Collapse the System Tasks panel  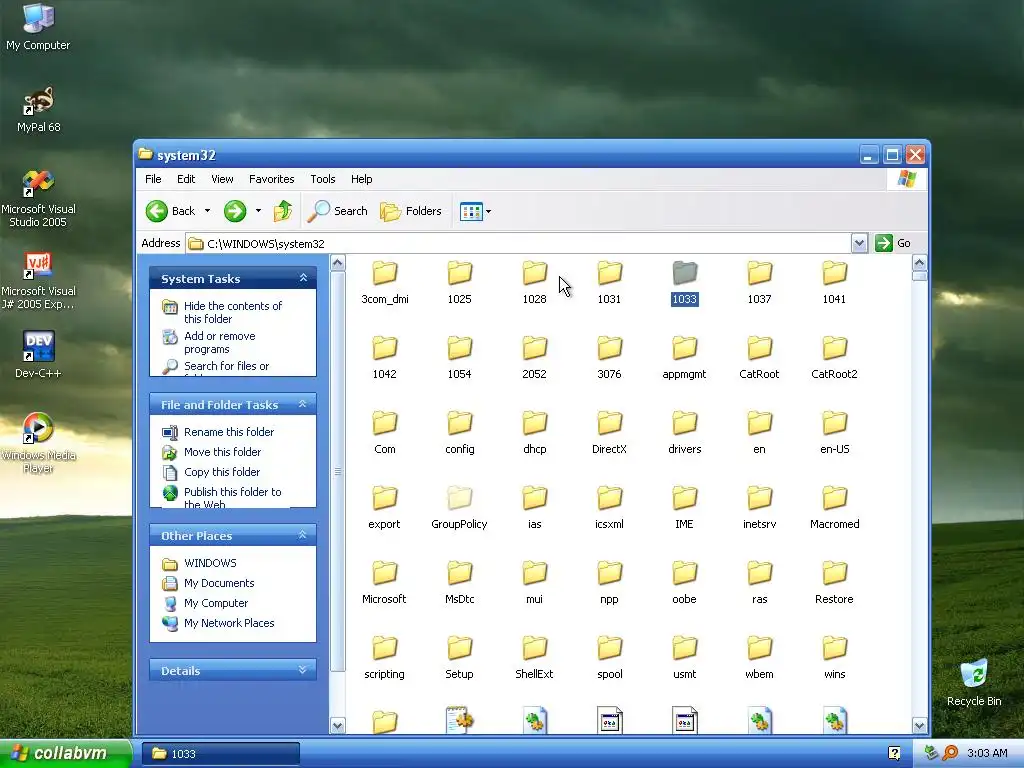(x=303, y=278)
